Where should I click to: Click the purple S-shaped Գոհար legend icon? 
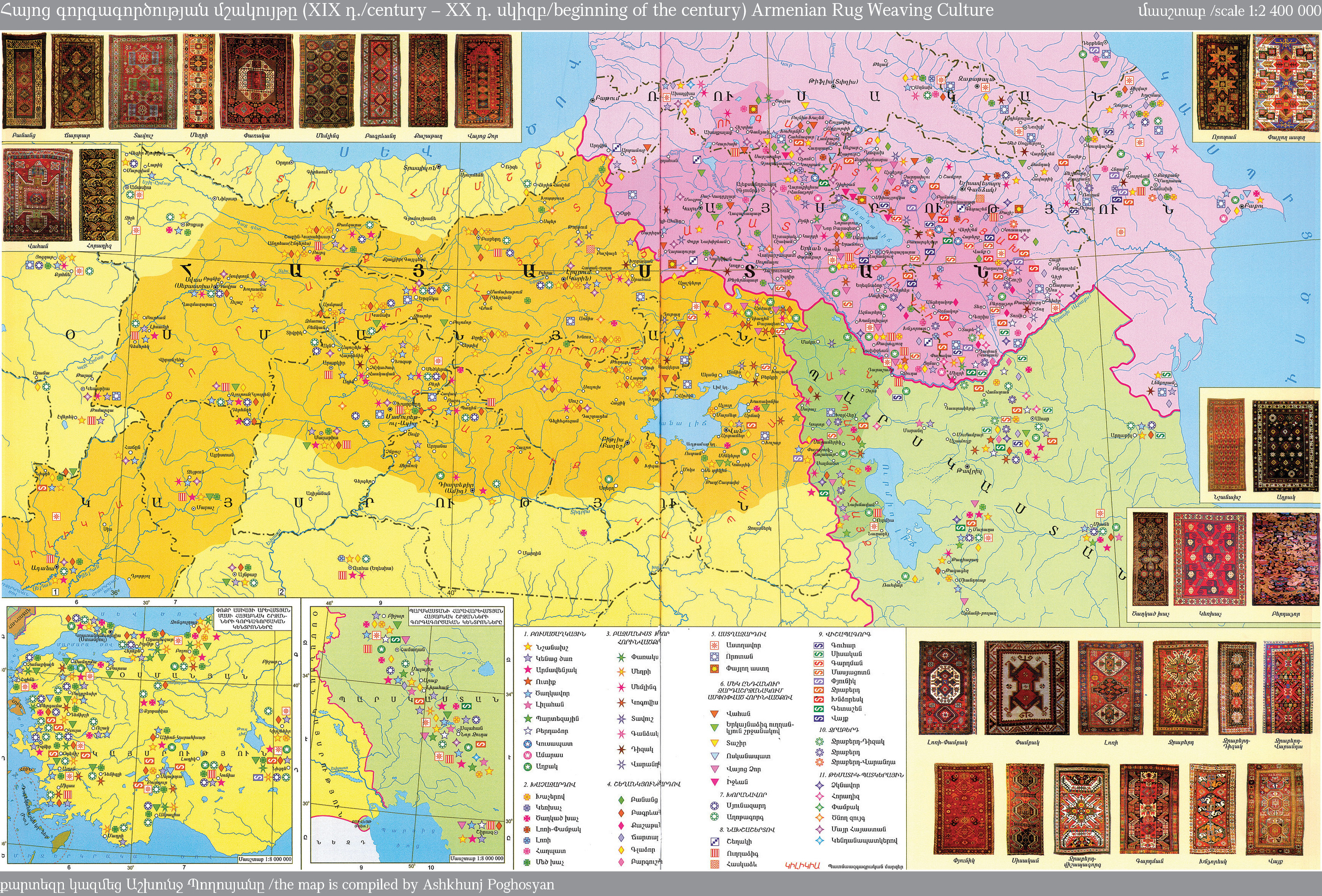pyautogui.click(x=819, y=646)
